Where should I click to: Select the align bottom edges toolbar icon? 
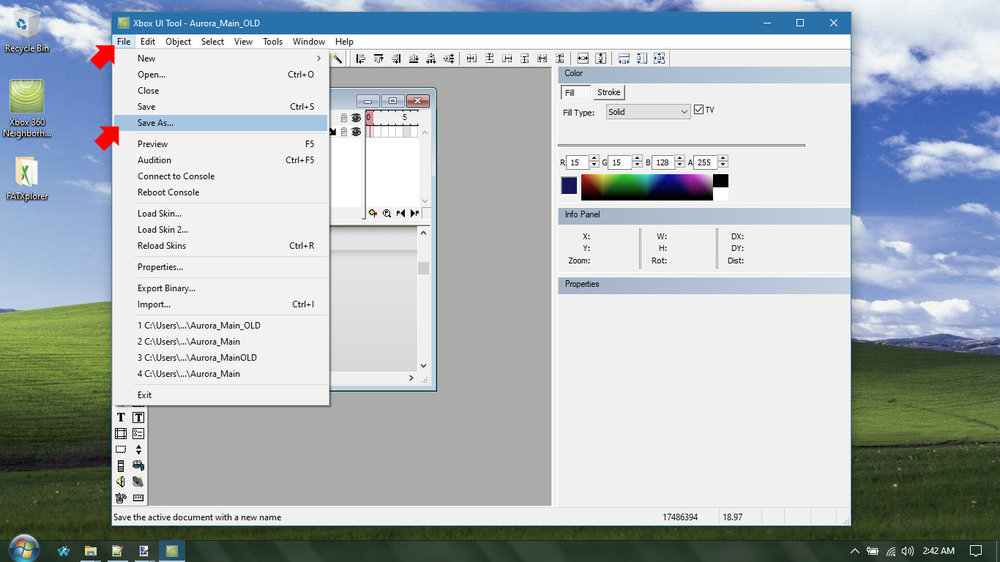pyautogui.click(x=413, y=59)
